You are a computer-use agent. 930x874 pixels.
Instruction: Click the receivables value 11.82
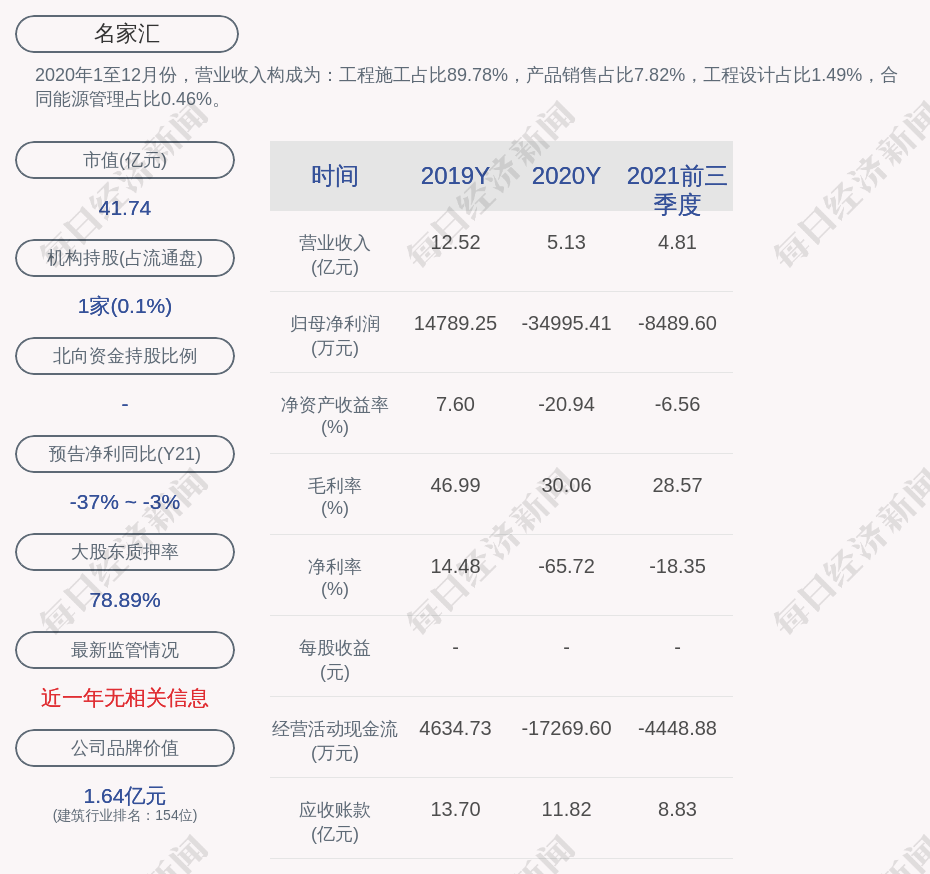coord(566,809)
